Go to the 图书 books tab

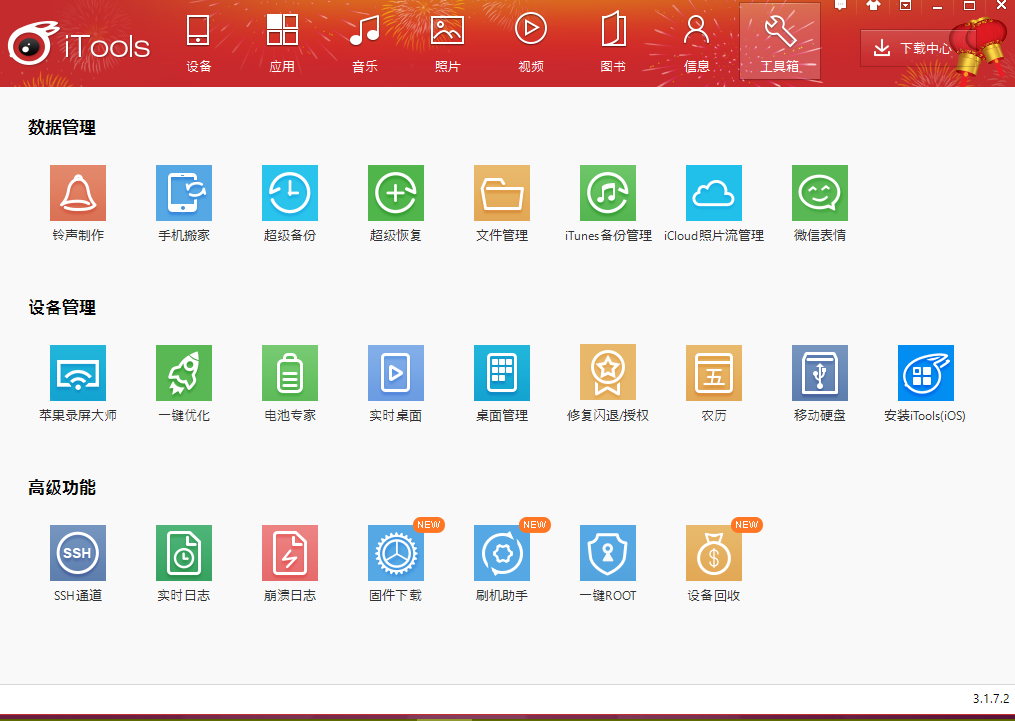614,43
